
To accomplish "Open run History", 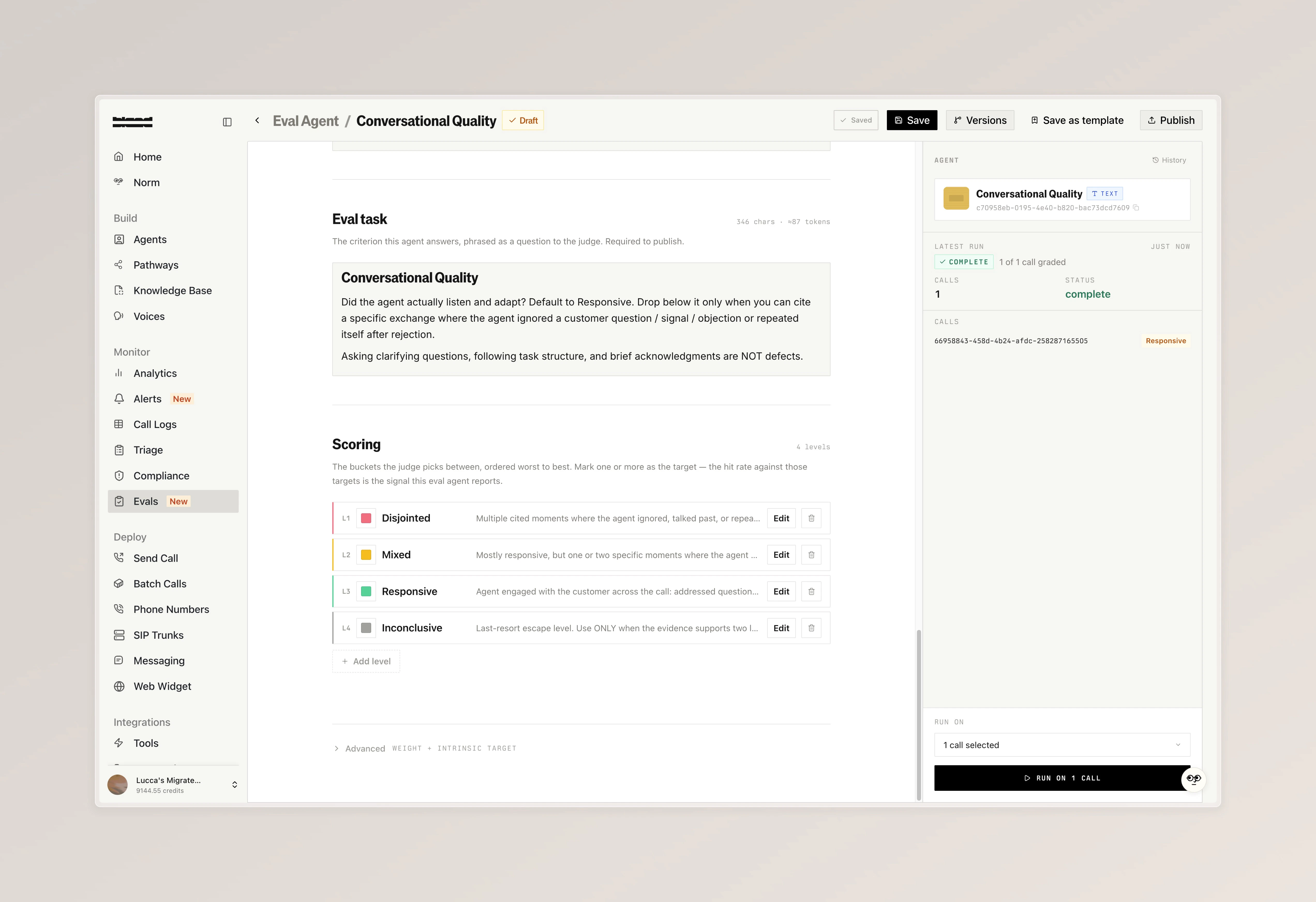I will point(1169,160).
